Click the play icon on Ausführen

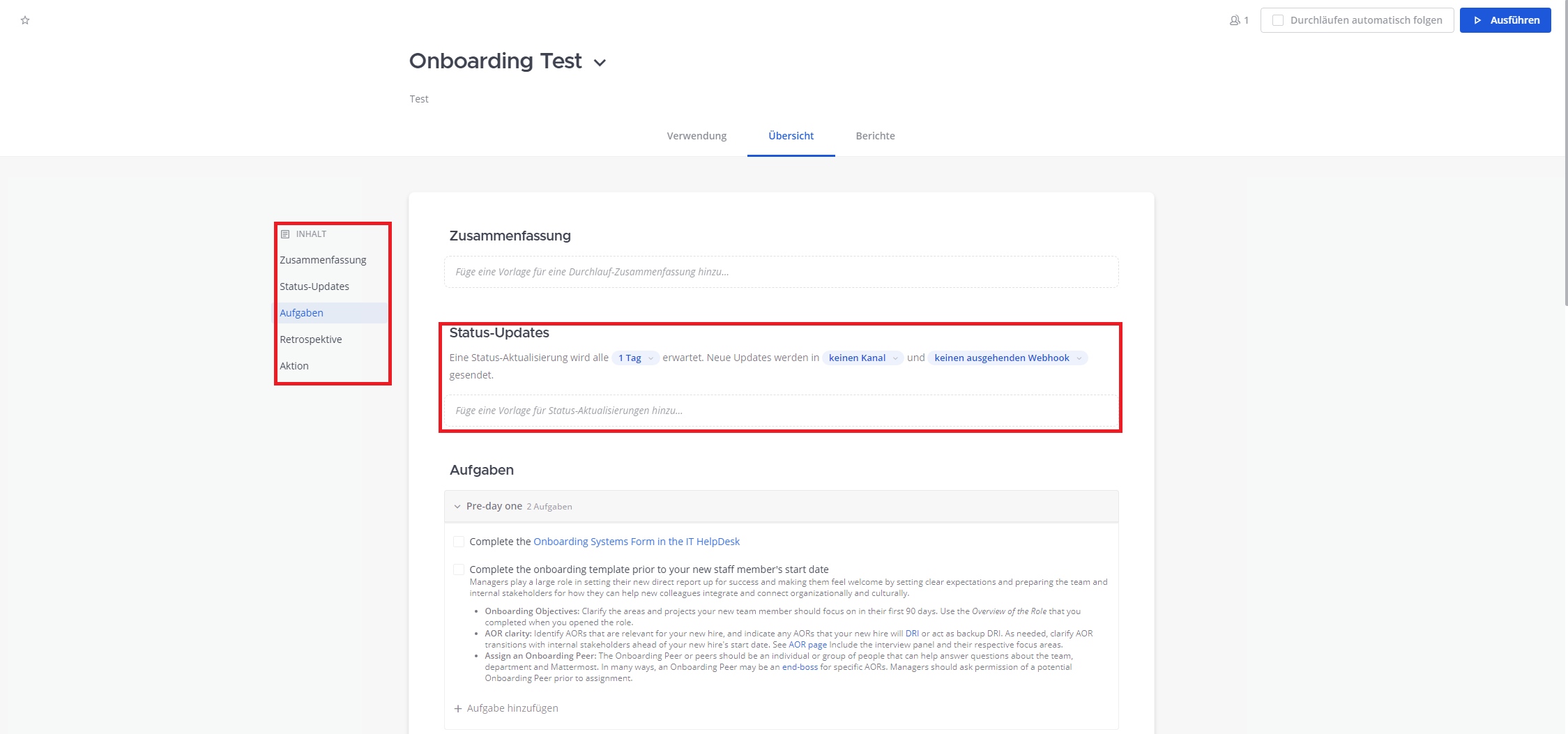(x=1477, y=20)
